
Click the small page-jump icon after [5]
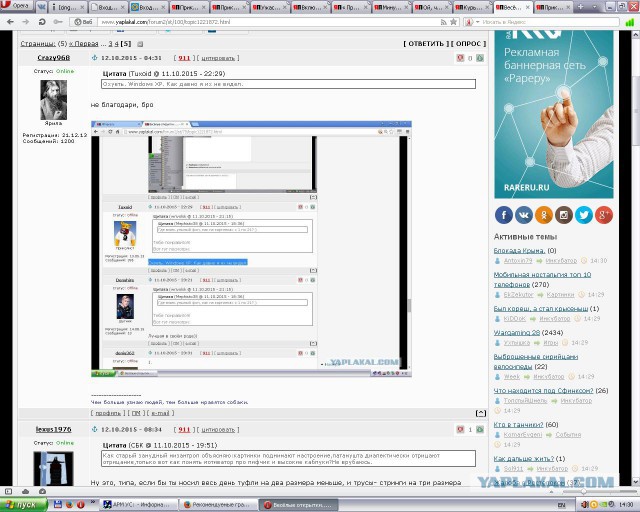[140, 44]
